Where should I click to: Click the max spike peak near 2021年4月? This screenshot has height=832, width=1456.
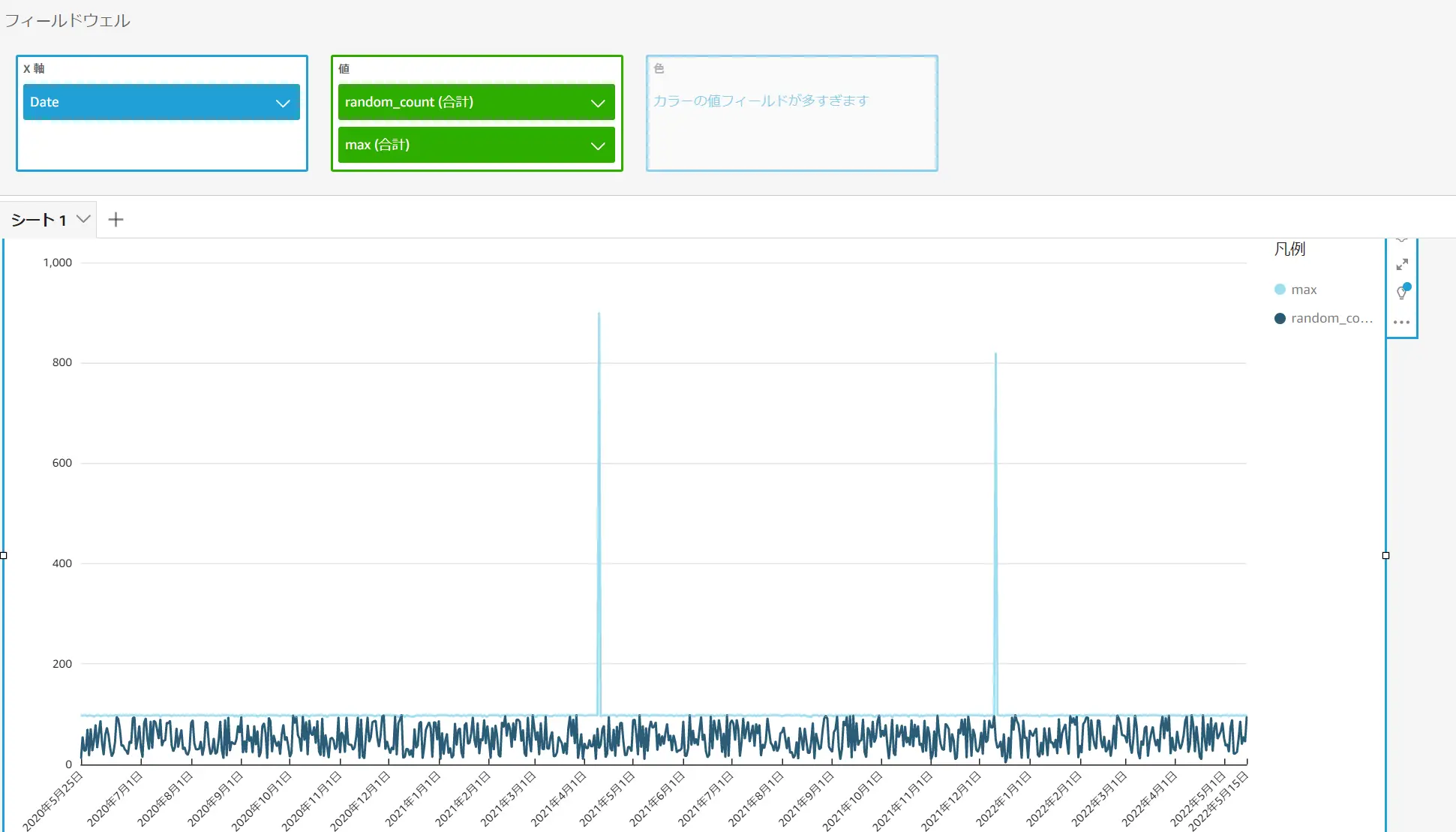pyautogui.click(x=599, y=314)
